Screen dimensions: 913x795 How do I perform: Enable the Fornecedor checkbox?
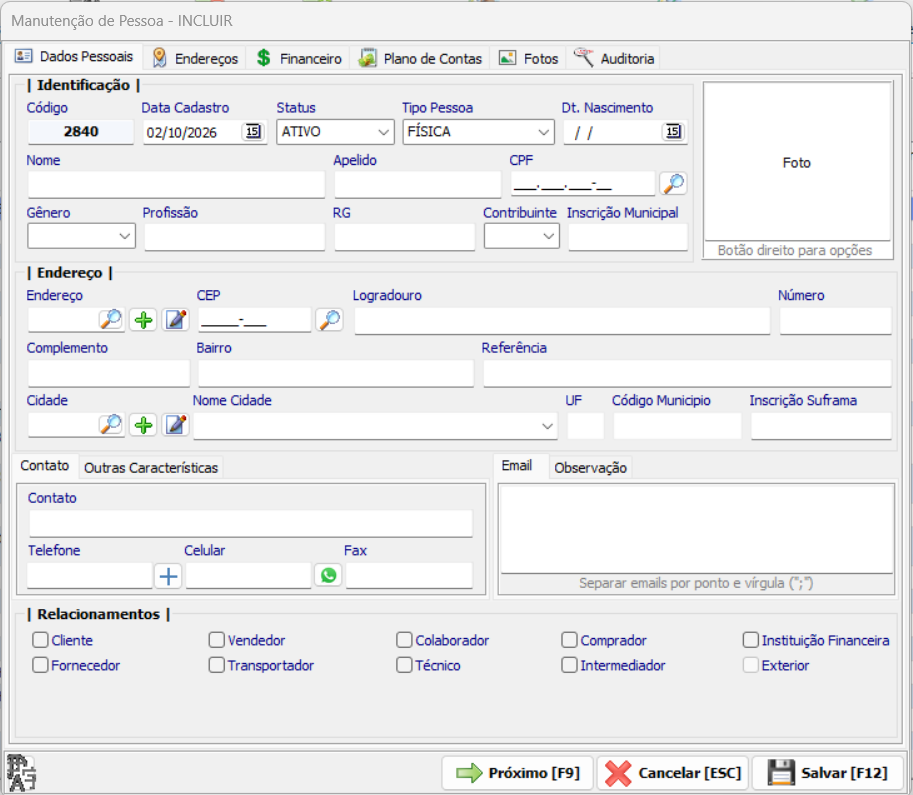40,665
